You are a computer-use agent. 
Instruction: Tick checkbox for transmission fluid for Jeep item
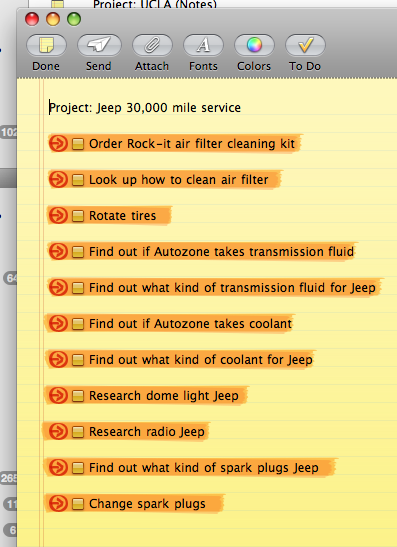tap(78, 288)
